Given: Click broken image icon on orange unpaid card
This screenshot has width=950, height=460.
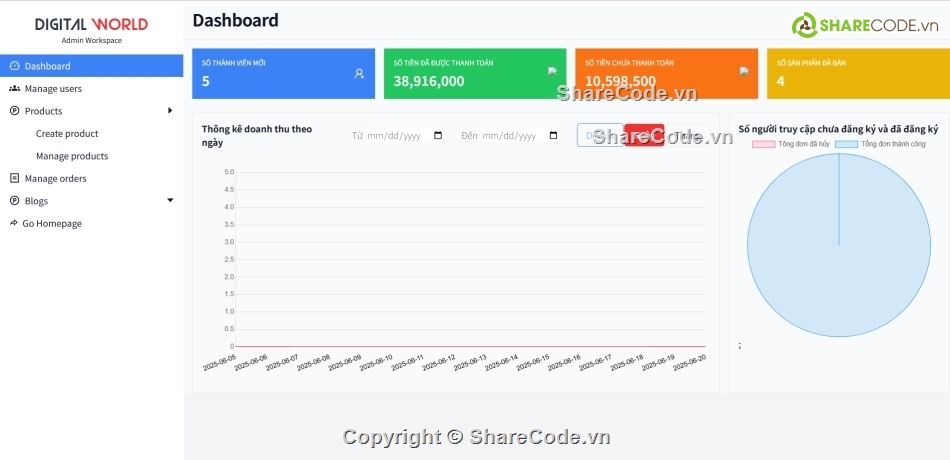Looking at the screenshot, I should click(744, 71).
